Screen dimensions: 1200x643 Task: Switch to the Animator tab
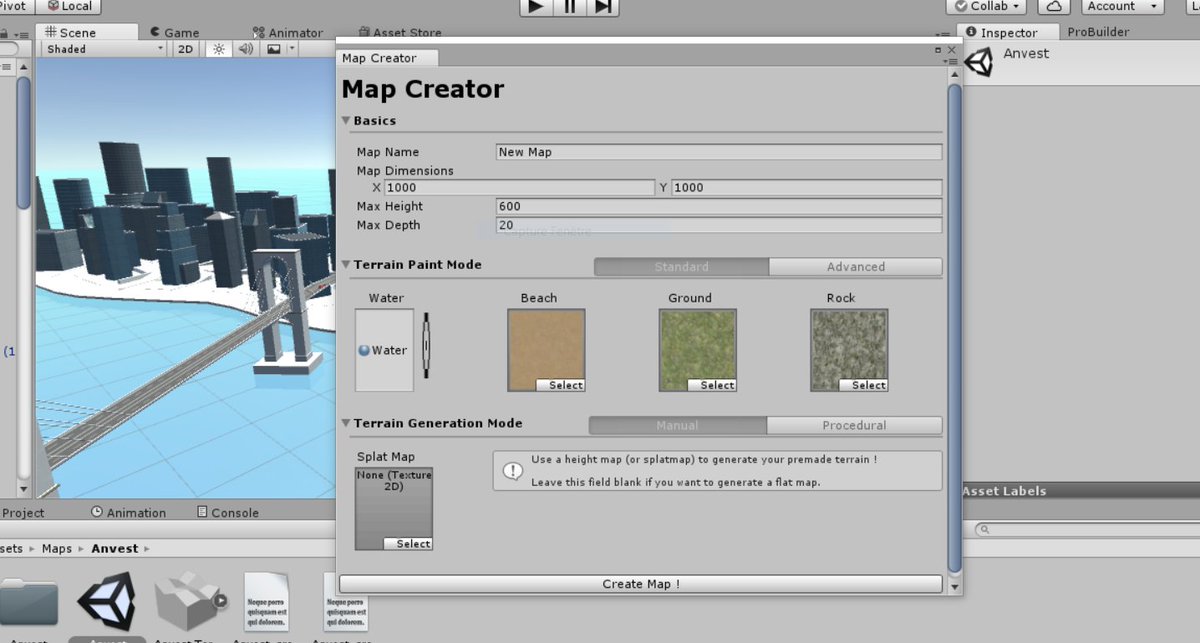288,33
